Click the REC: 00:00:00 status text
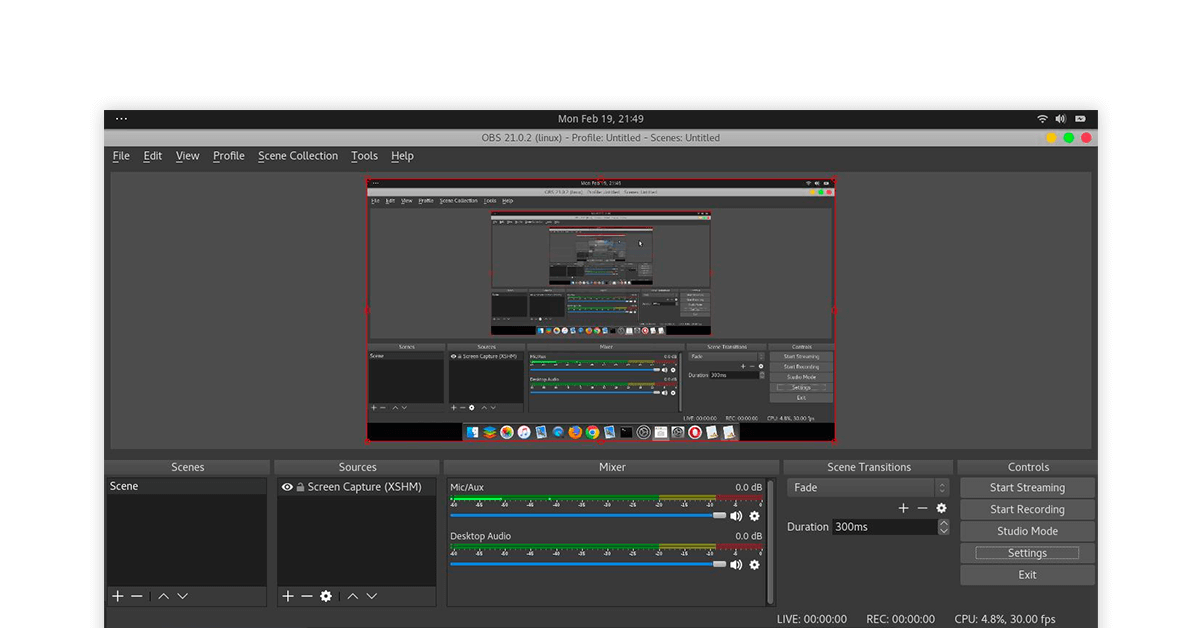This screenshot has height=628, width=1200. [x=901, y=619]
